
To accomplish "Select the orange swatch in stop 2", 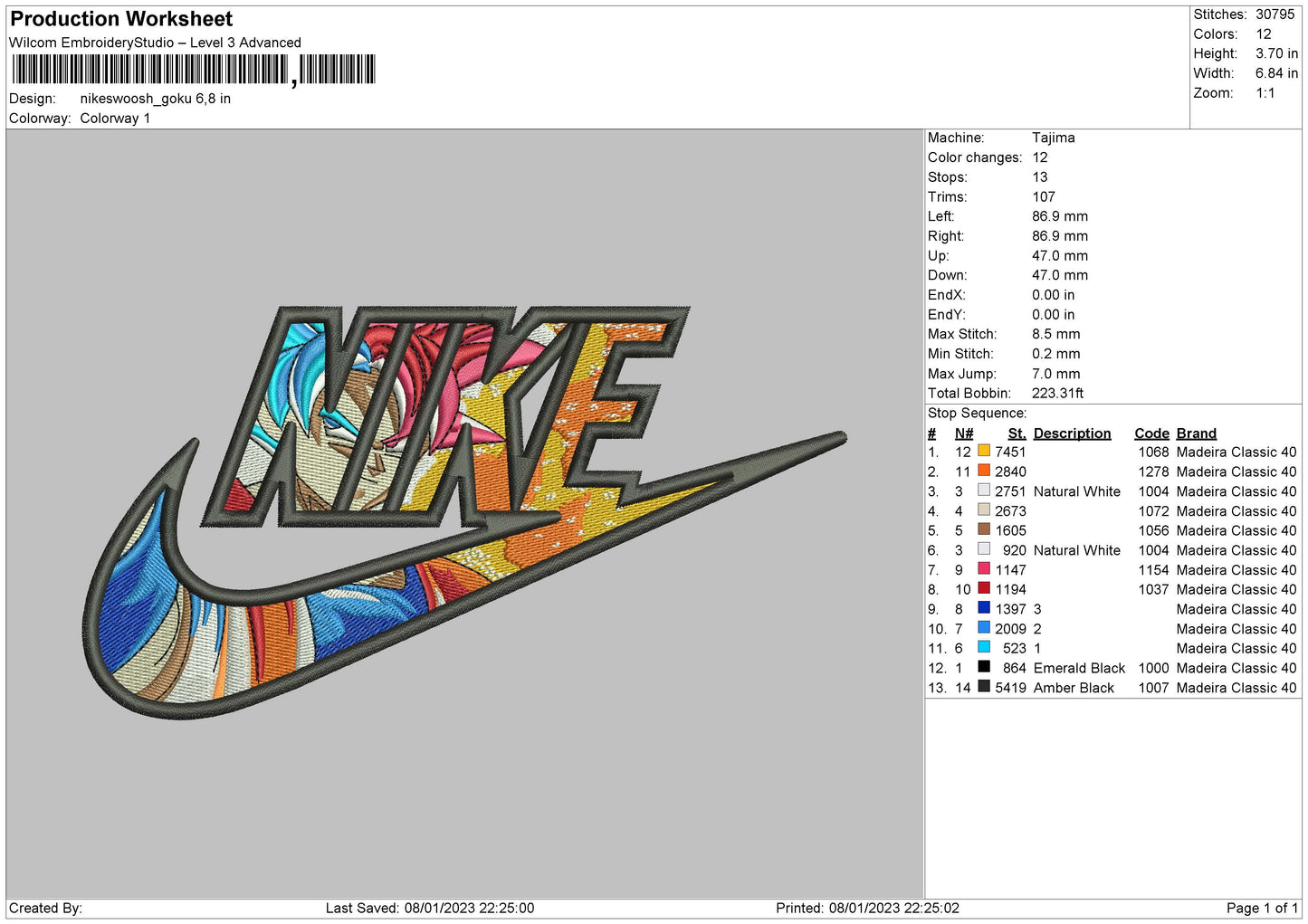I will pos(984,472).
